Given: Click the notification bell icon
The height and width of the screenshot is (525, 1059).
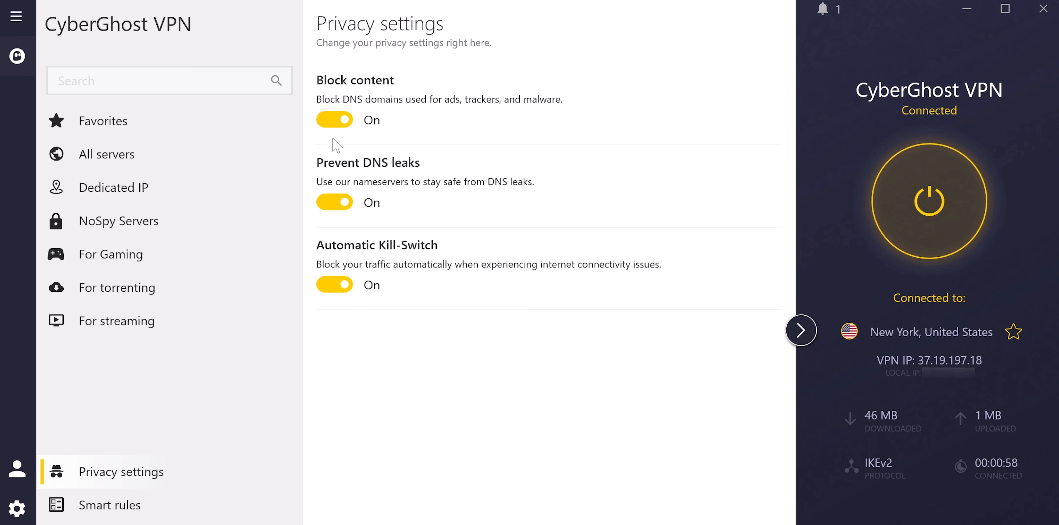Looking at the screenshot, I should click(823, 9).
